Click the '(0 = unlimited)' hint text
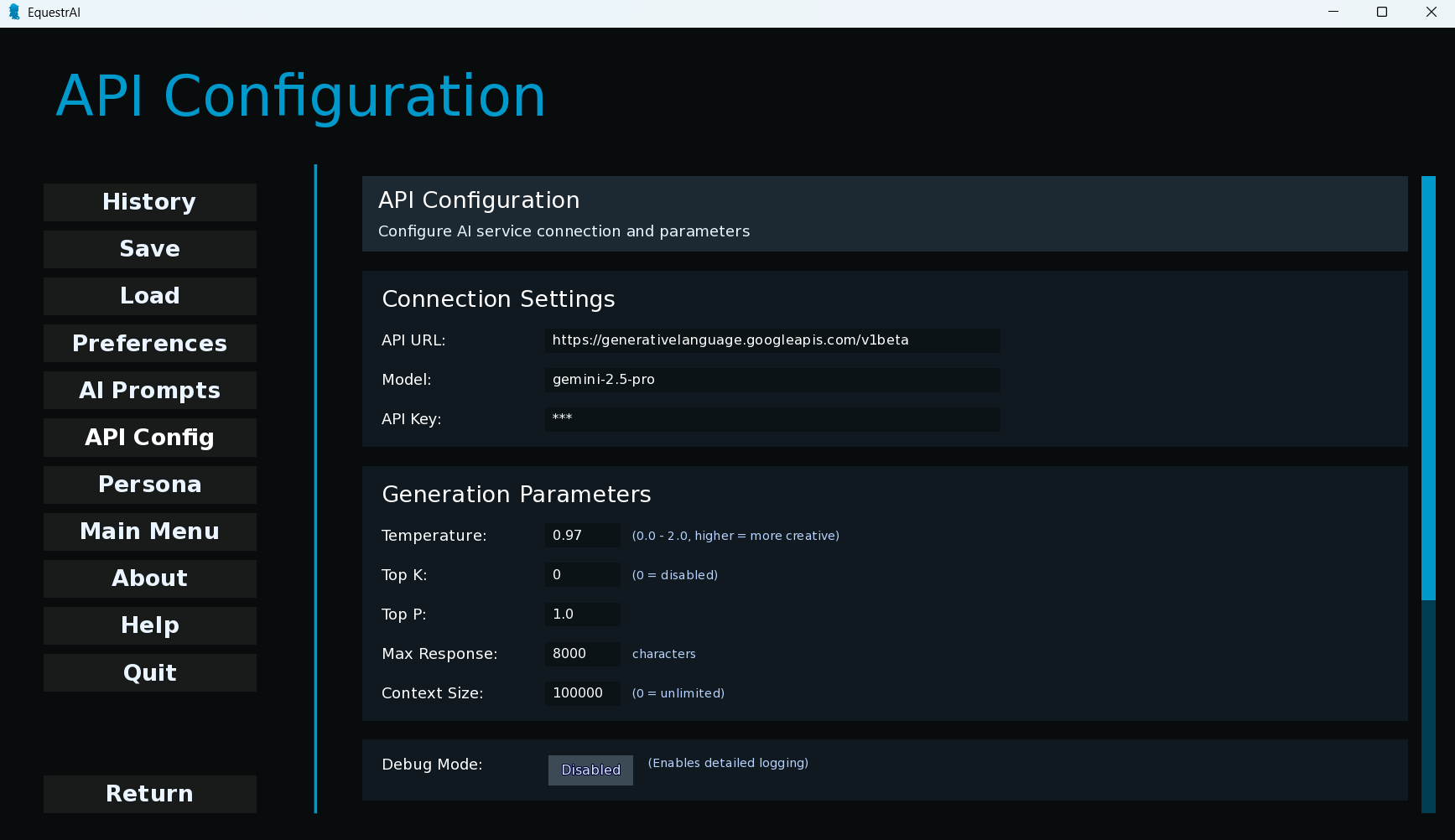The width and height of the screenshot is (1455, 840). 678,693
